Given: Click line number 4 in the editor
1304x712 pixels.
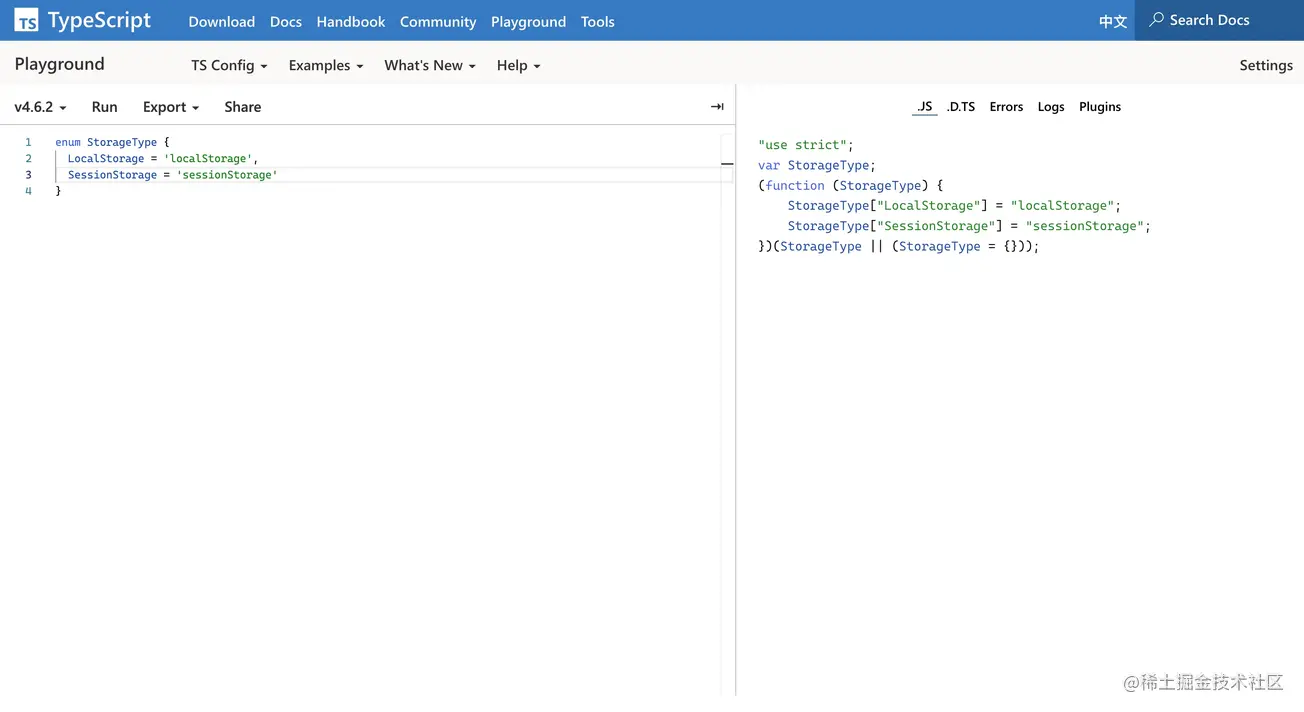Looking at the screenshot, I should tap(28, 190).
